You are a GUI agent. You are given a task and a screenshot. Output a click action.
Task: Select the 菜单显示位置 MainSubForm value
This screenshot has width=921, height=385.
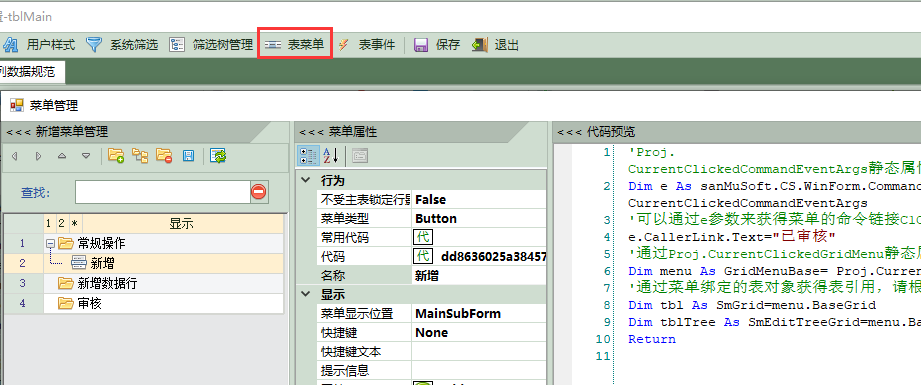click(479, 313)
